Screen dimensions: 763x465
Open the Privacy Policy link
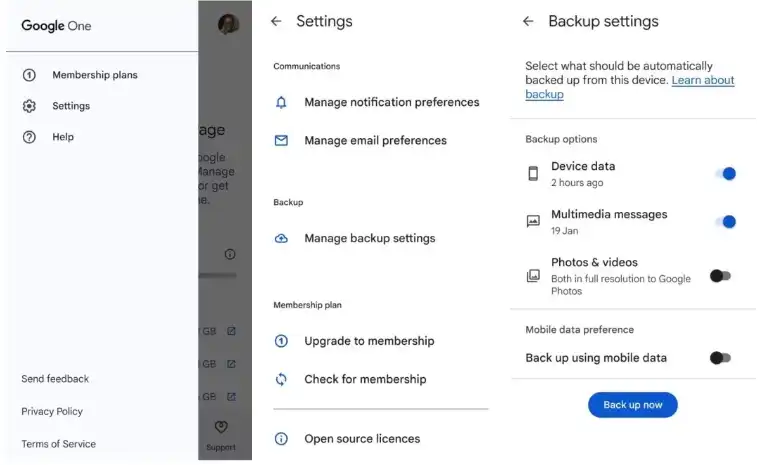(52, 412)
